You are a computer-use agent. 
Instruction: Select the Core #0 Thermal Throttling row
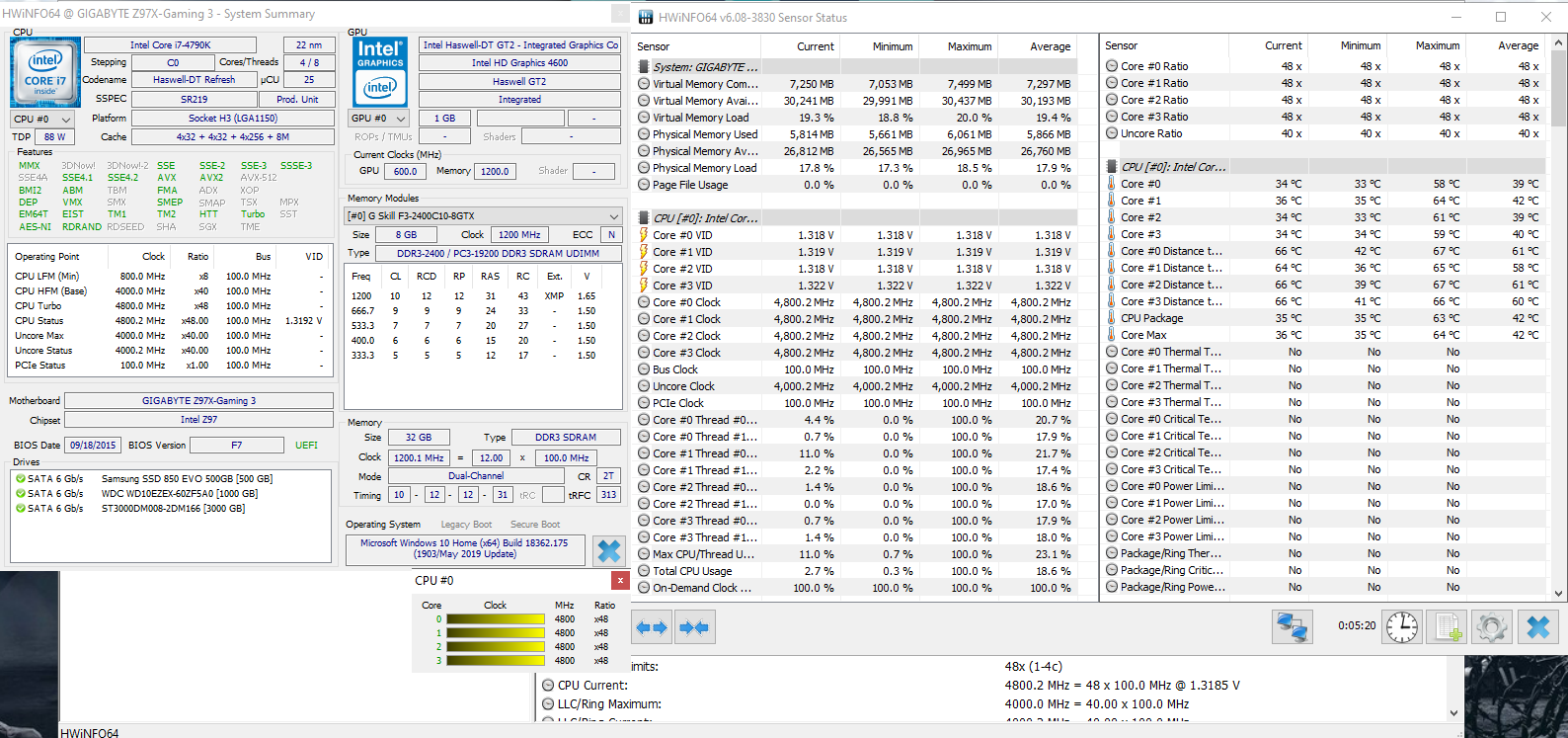pyautogui.click(x=1323, y=352)
